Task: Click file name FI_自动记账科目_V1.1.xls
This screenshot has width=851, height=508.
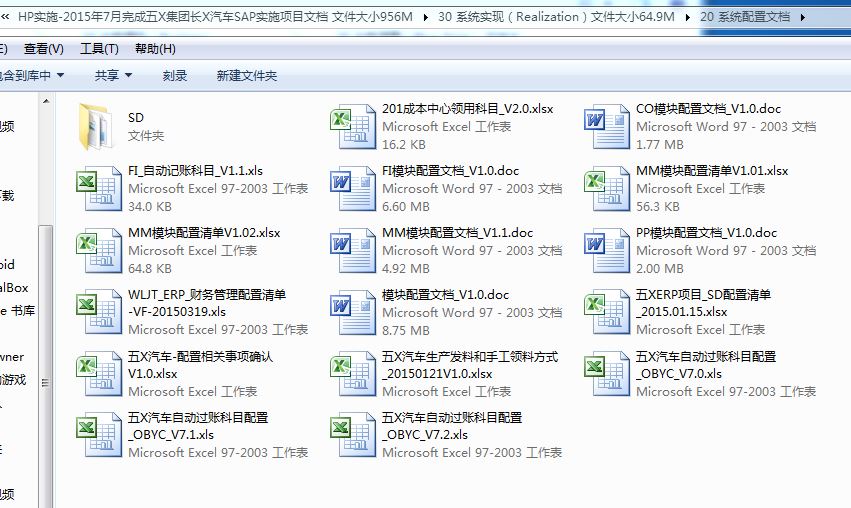Action: pyautogui.click(x=195, y=171)
